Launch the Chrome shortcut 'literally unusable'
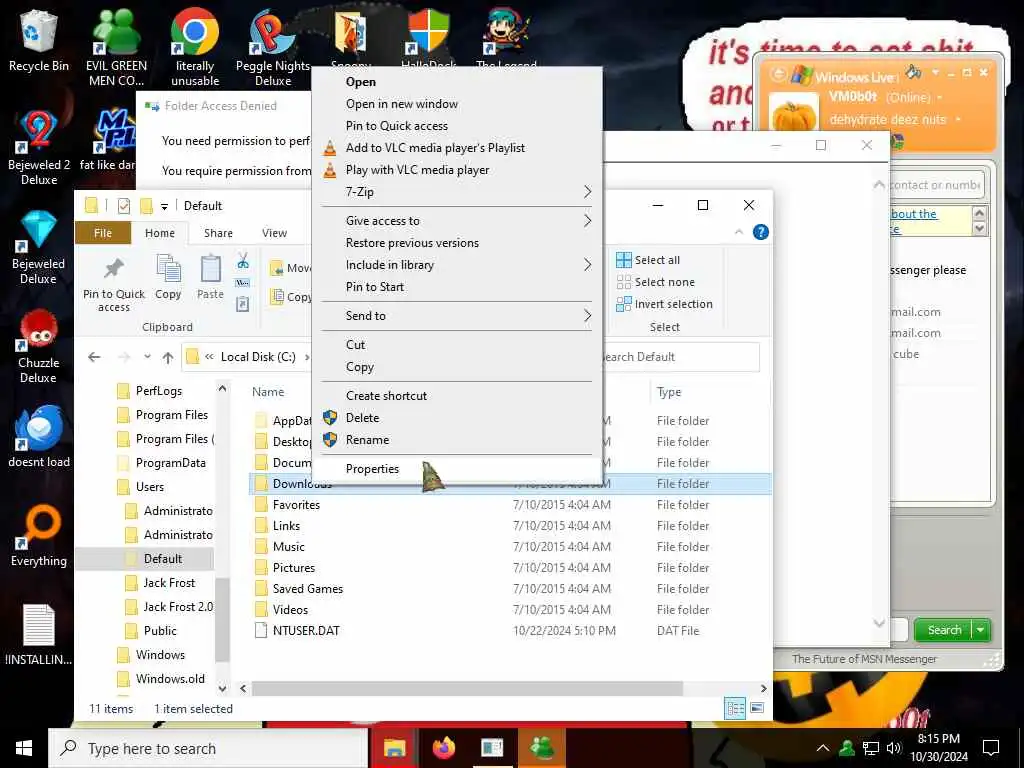Viewport: 1024px width, 768px height. (x=195, y=46)
